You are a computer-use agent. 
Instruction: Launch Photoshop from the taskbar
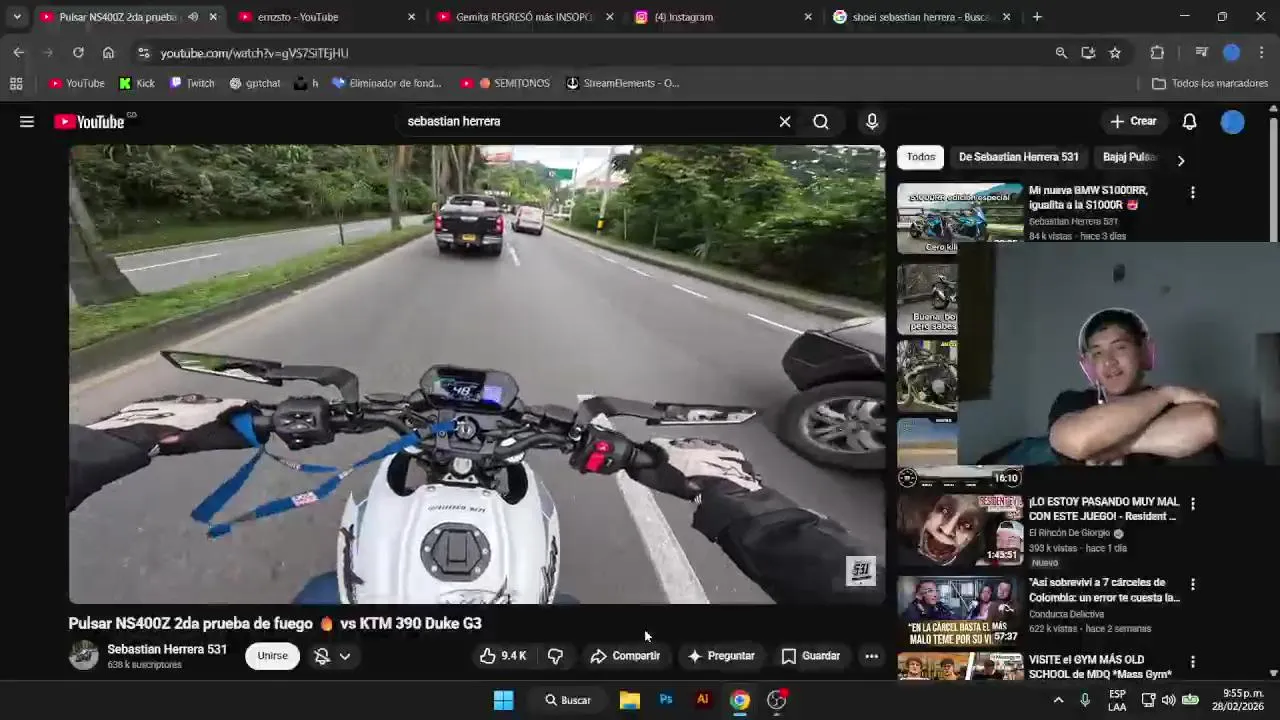666,700
